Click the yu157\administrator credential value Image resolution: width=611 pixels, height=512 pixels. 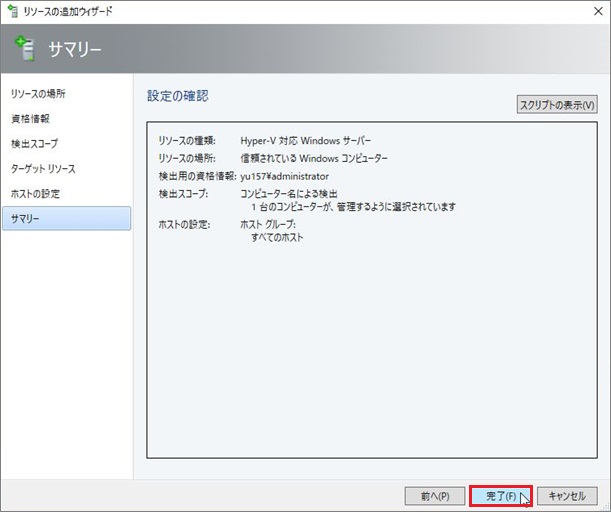coord(284,176)
